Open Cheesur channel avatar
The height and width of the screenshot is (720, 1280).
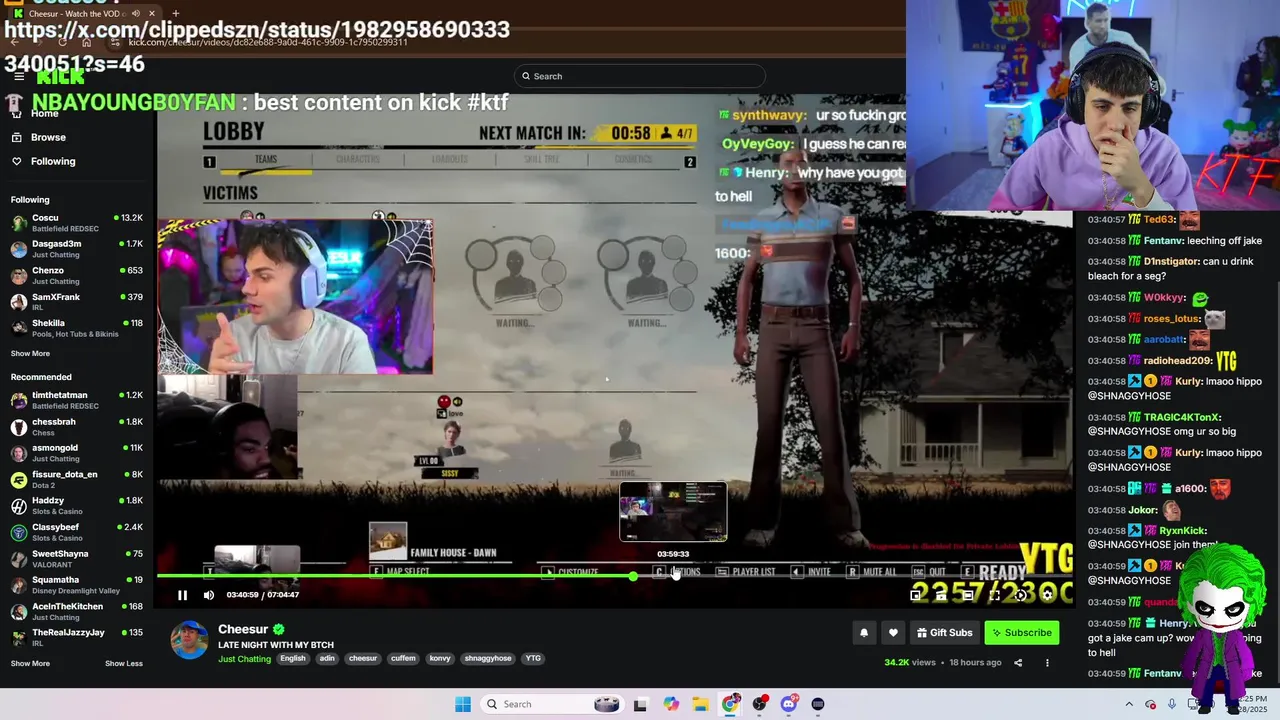189,640
